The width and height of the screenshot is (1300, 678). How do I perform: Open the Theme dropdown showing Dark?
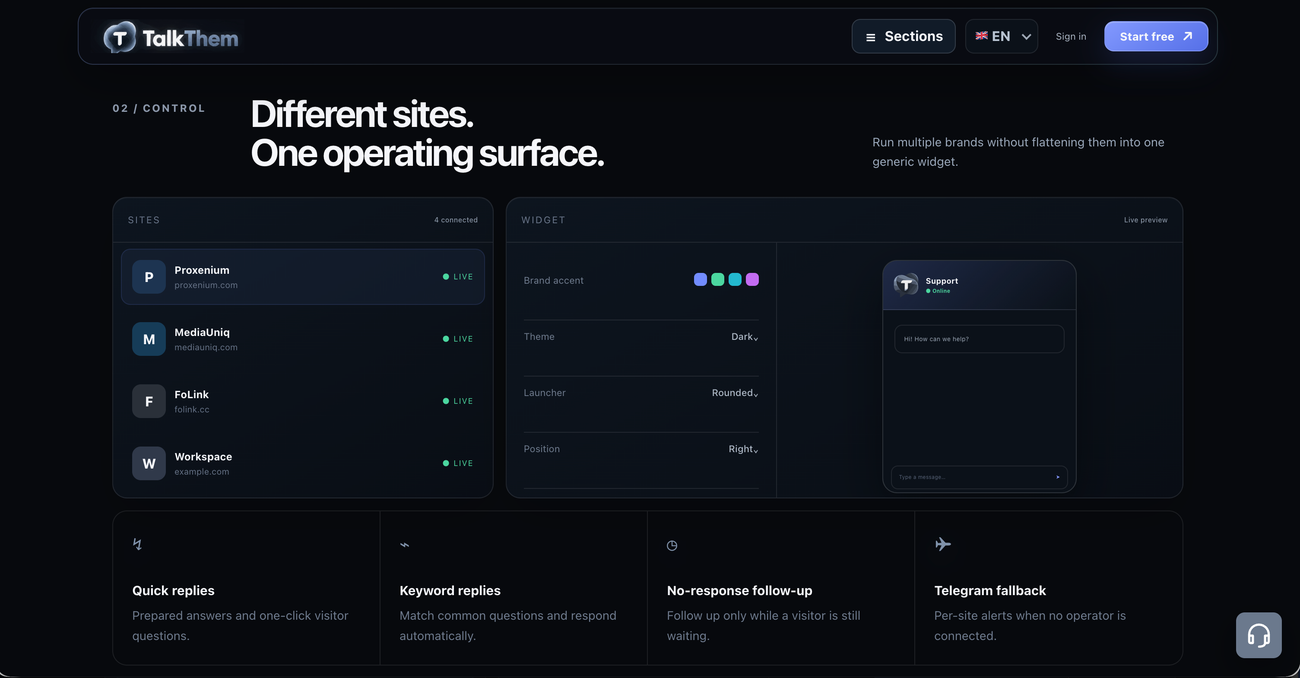coord(744,337)
